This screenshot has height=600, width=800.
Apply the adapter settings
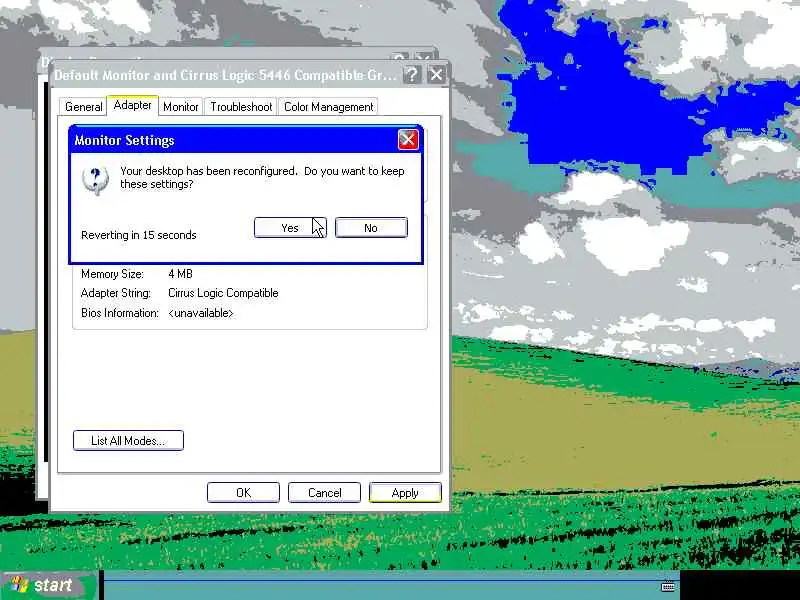405,492
